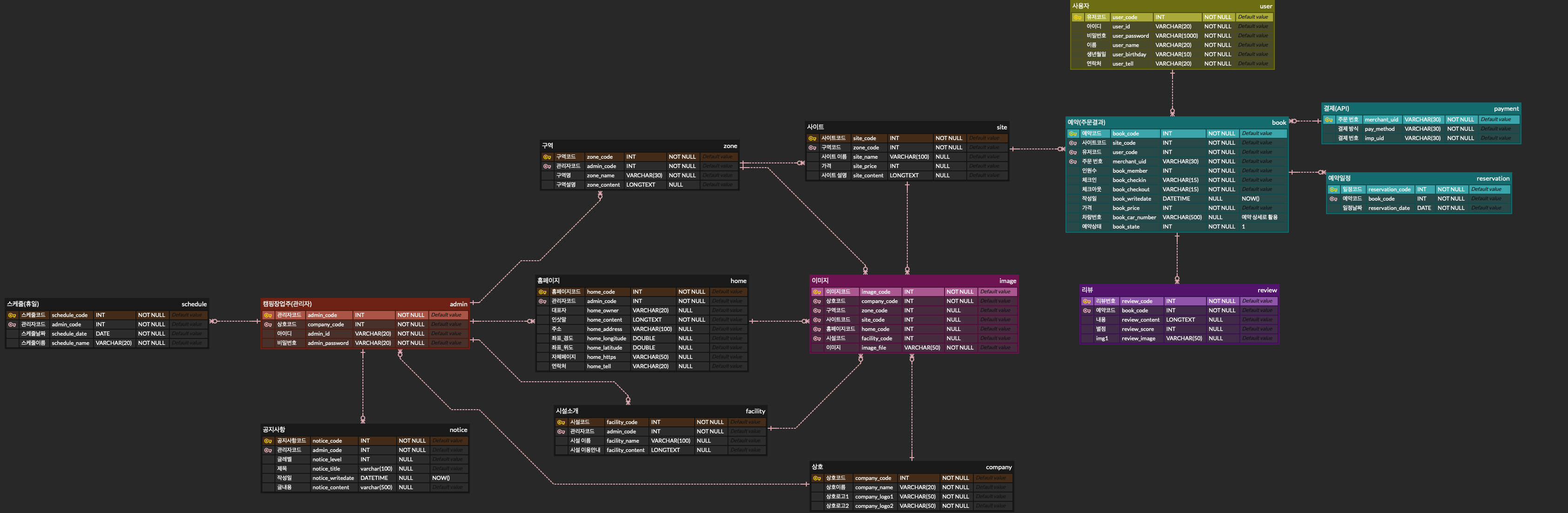
Task: Click the key icon beside facility_code in facility table
Action: click(561, 422)
